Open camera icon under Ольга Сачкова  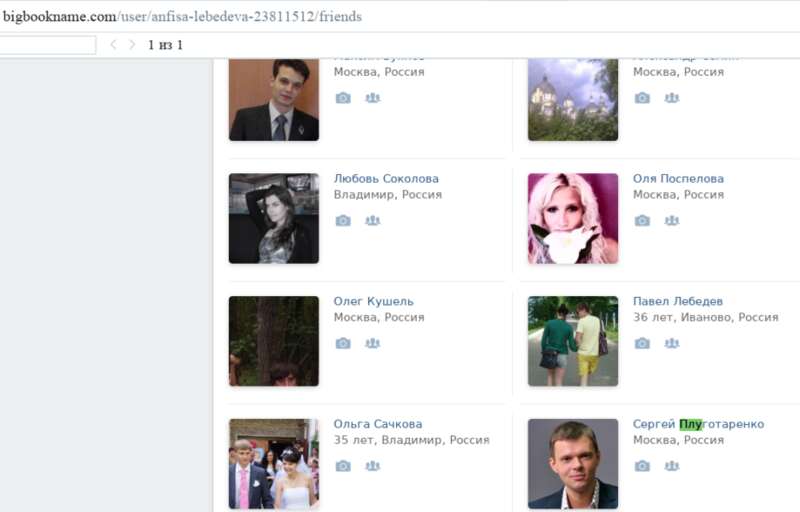click(x=343, y=465)
